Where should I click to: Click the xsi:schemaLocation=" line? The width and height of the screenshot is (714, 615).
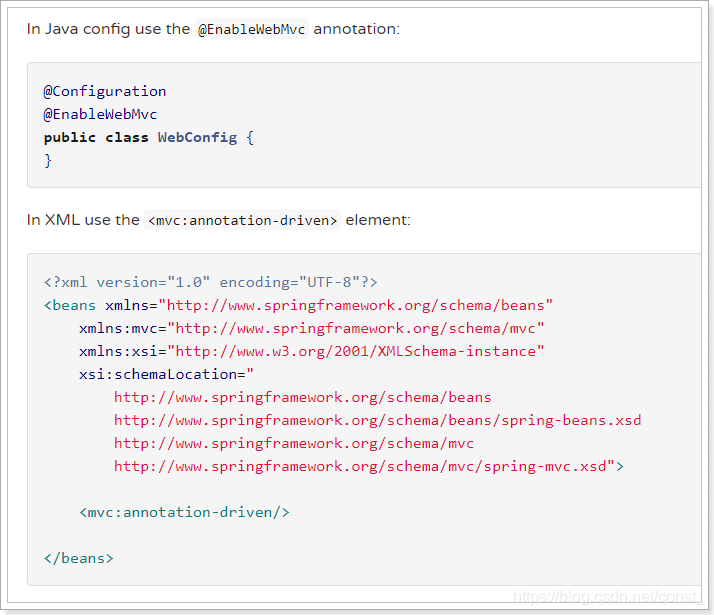(166, 375)
